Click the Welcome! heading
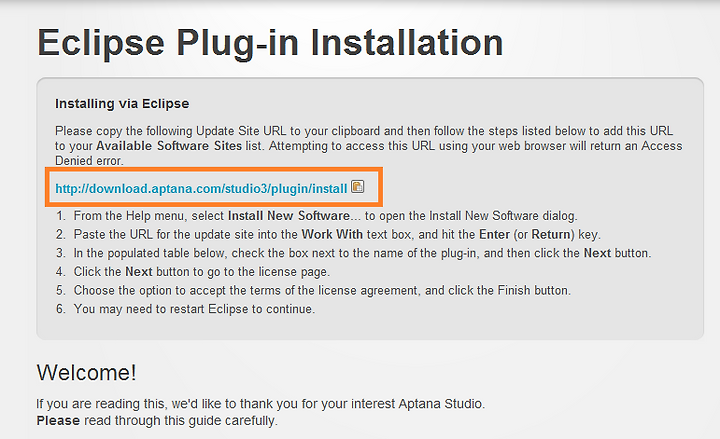 pos(86,372)
